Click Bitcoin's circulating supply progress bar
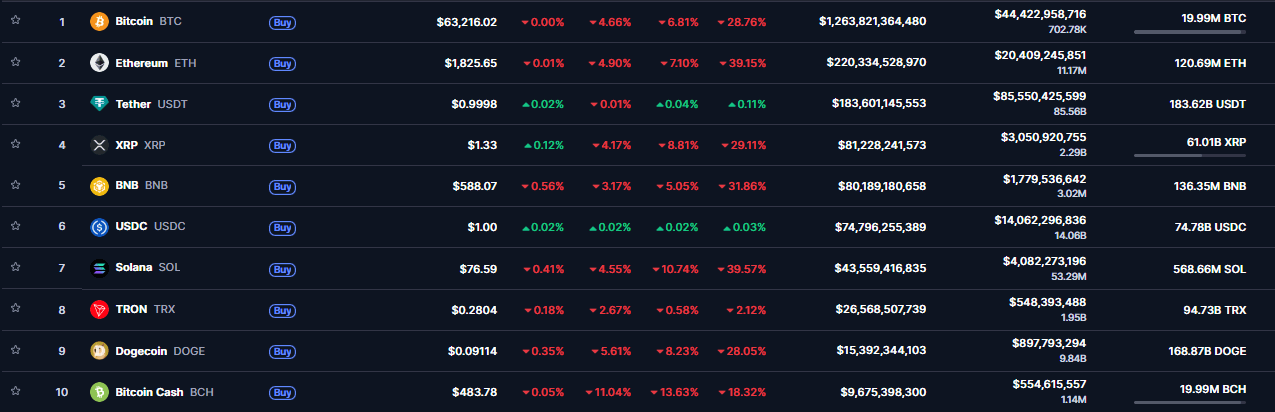This screenshot has height=412, width=1275. tap(1189, 32)
